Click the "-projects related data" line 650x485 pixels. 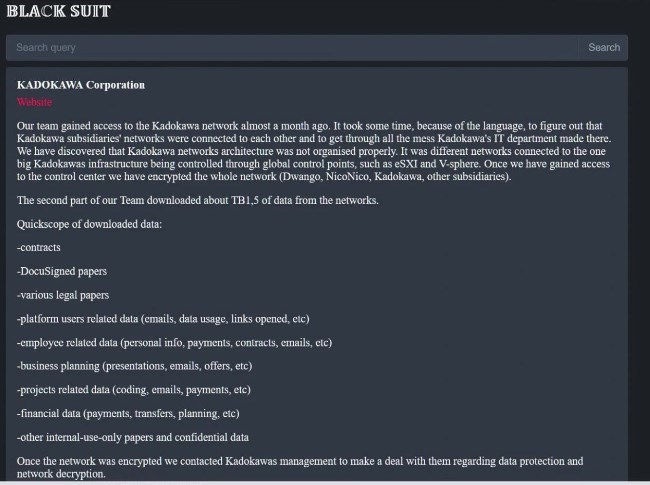tap(133, 389)
